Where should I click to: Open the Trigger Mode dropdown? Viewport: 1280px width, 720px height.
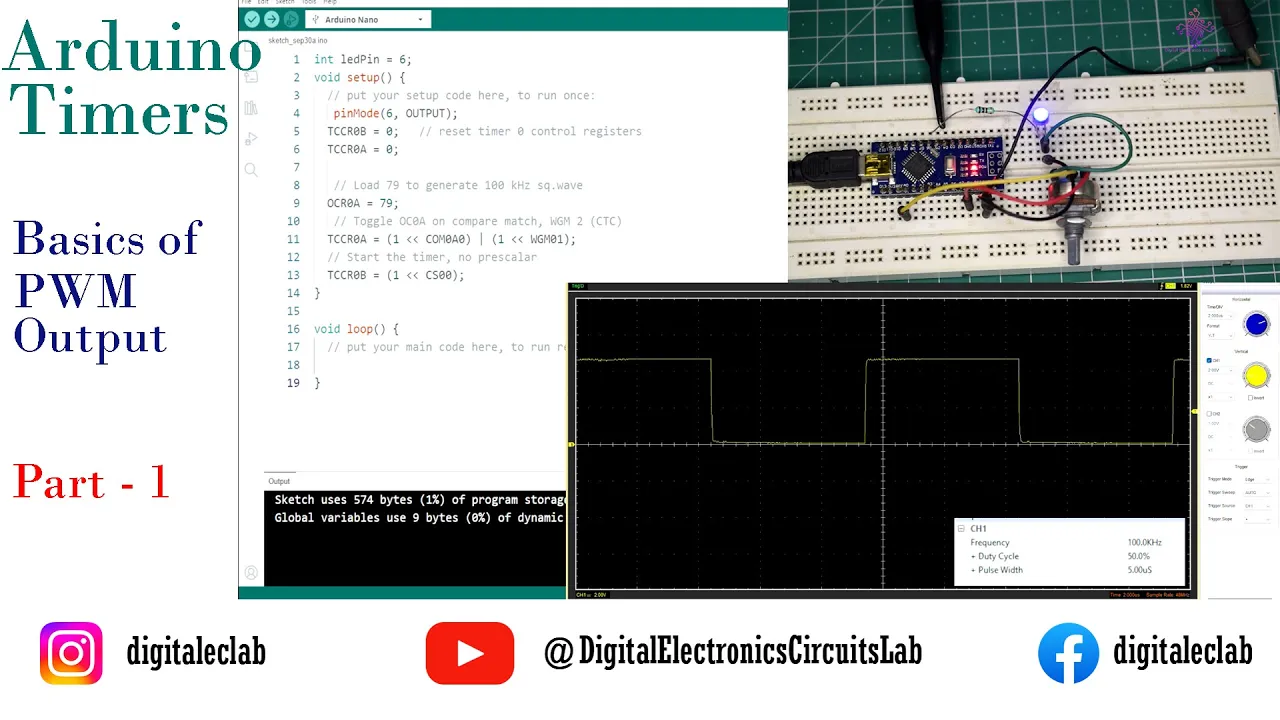pyautogui.click(x=1257, y=479)
